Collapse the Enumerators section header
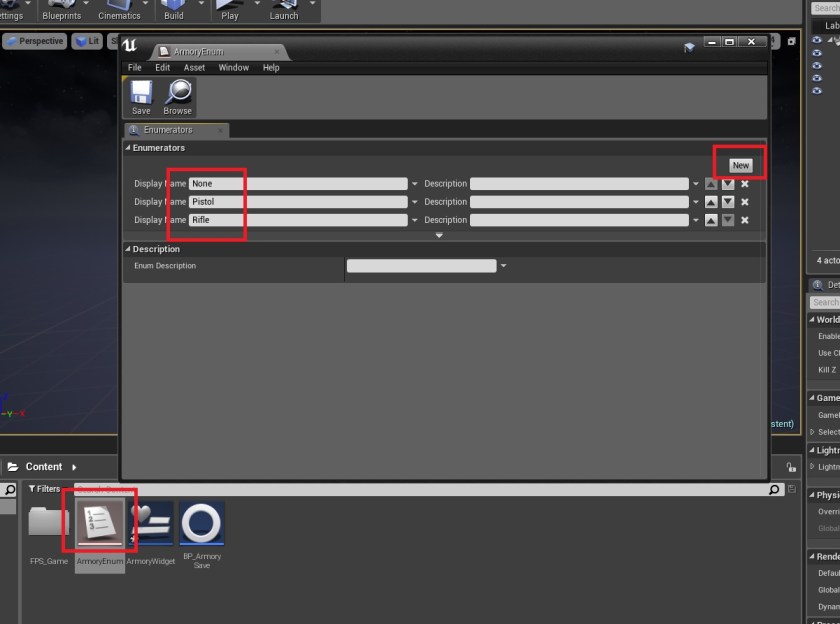This screenshot has height=624, width=840. (x=130, y=147)
